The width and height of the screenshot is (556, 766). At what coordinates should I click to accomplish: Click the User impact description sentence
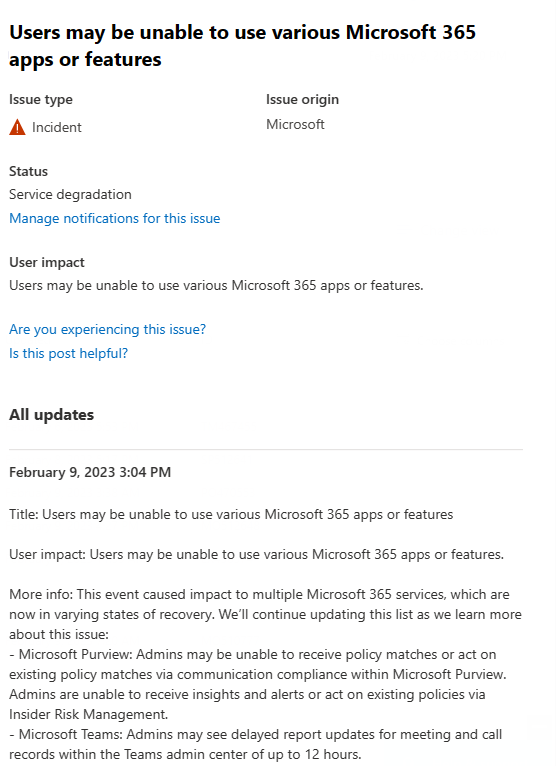coord(216,285)
